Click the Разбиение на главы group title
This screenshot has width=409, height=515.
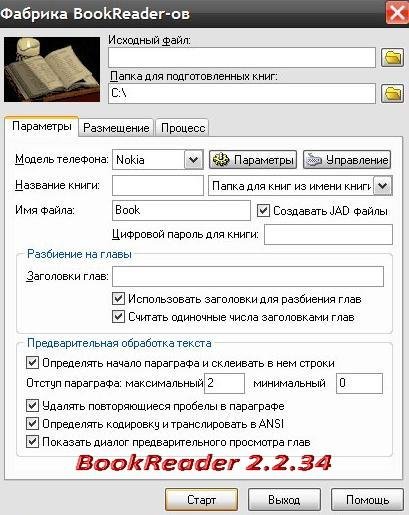(x=79, y=254)
